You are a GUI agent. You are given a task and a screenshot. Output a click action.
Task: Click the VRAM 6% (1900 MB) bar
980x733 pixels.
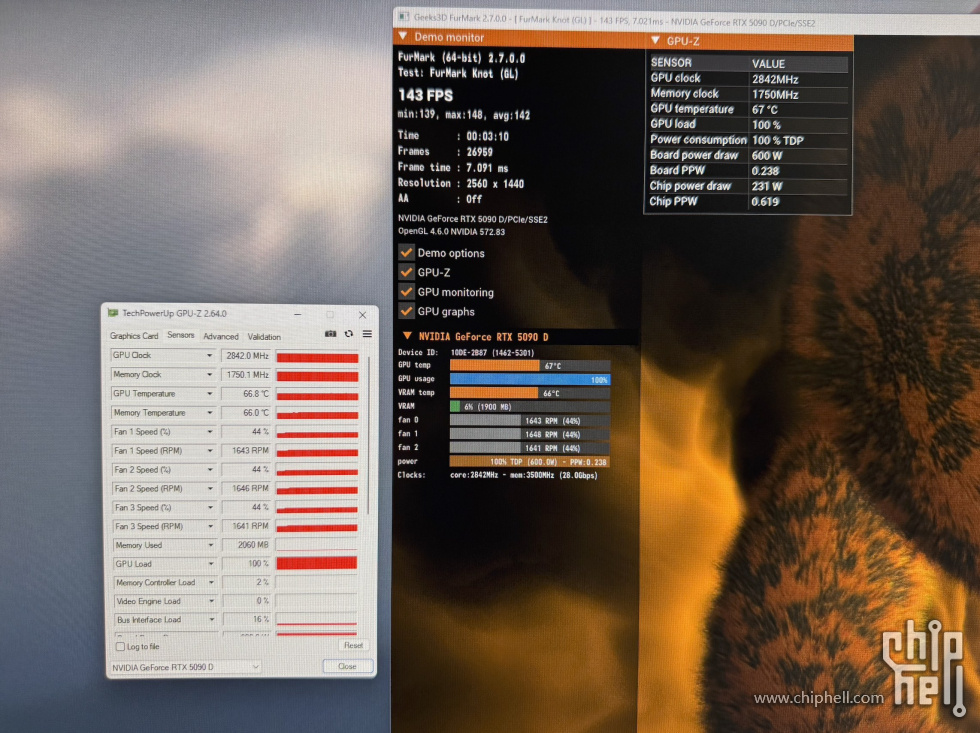(x=530, y=407)
